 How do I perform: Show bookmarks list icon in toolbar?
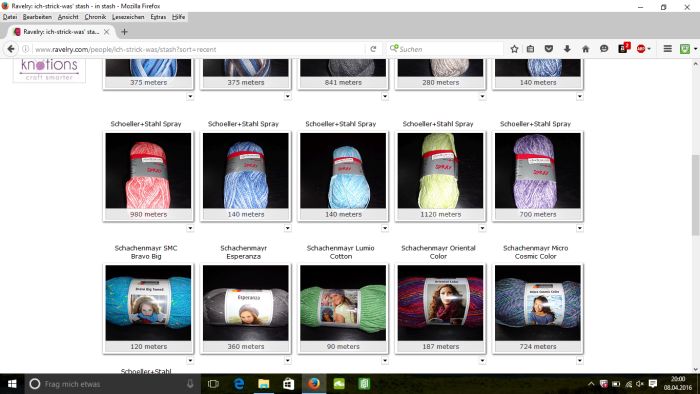pos(530,49)
